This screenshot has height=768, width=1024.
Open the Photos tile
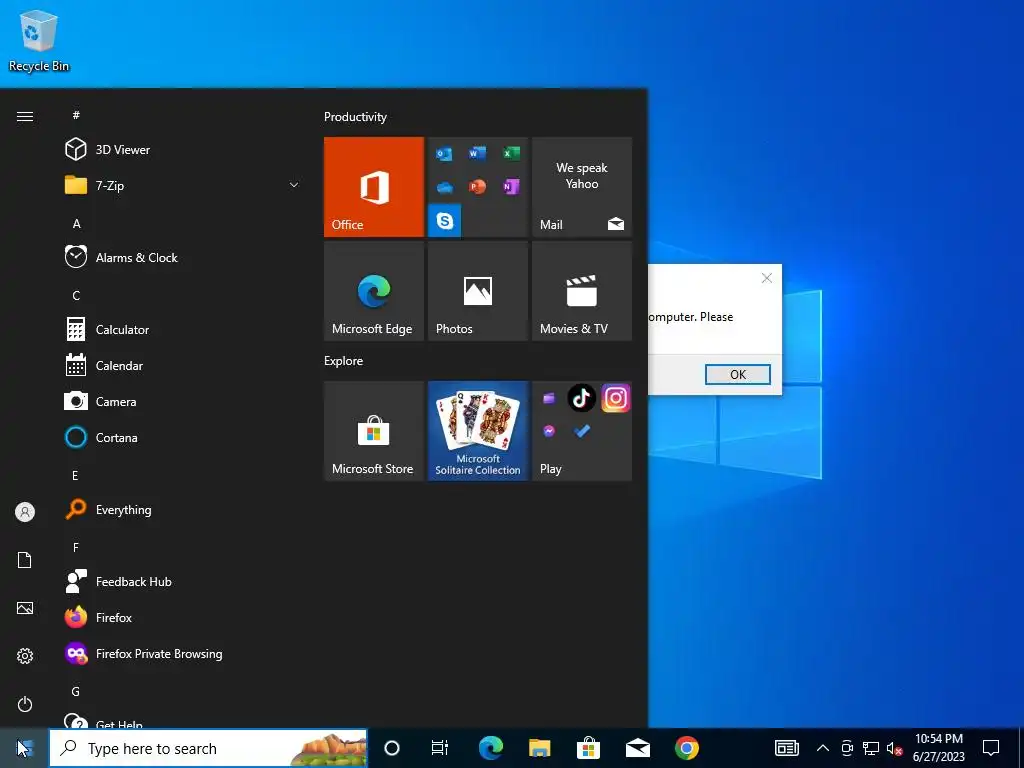[x=478, y=291]
